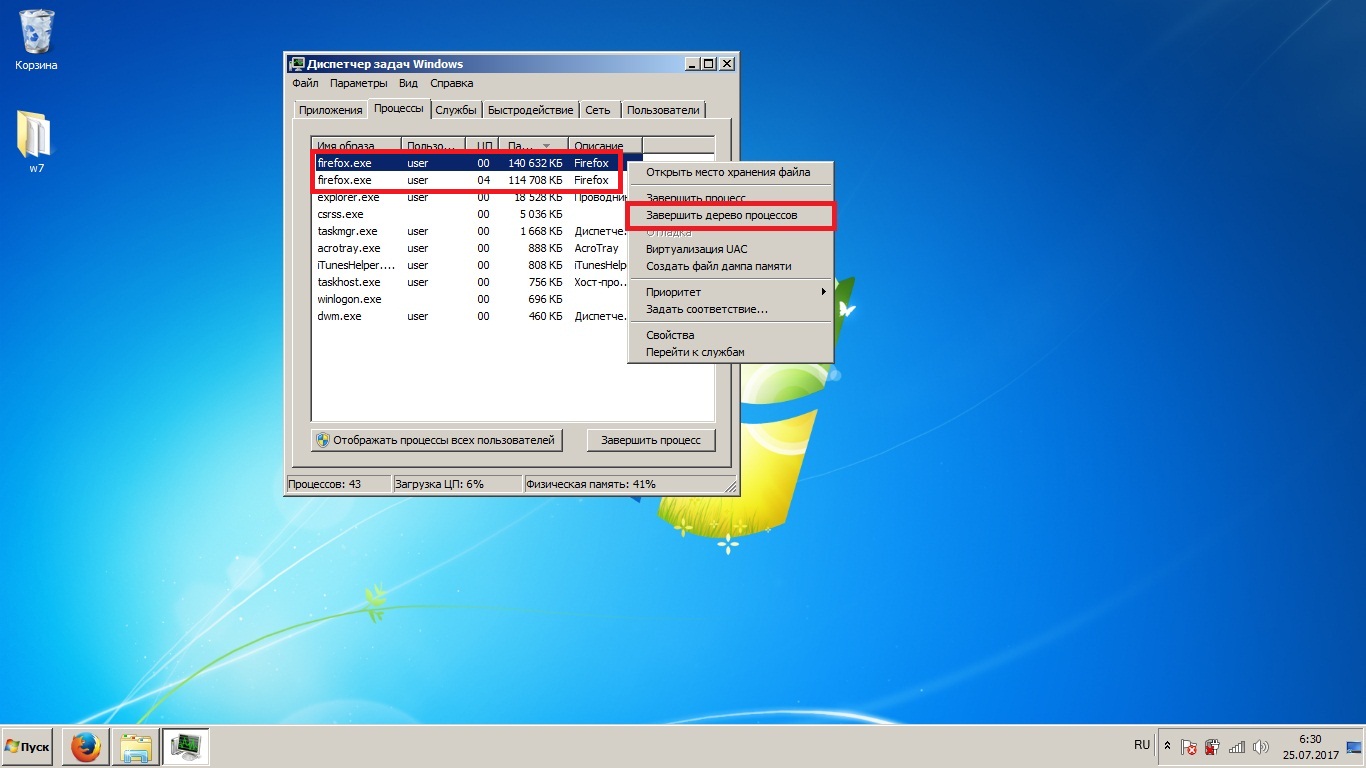
Task: Open the Файл menu
Action: pos(305,83)
